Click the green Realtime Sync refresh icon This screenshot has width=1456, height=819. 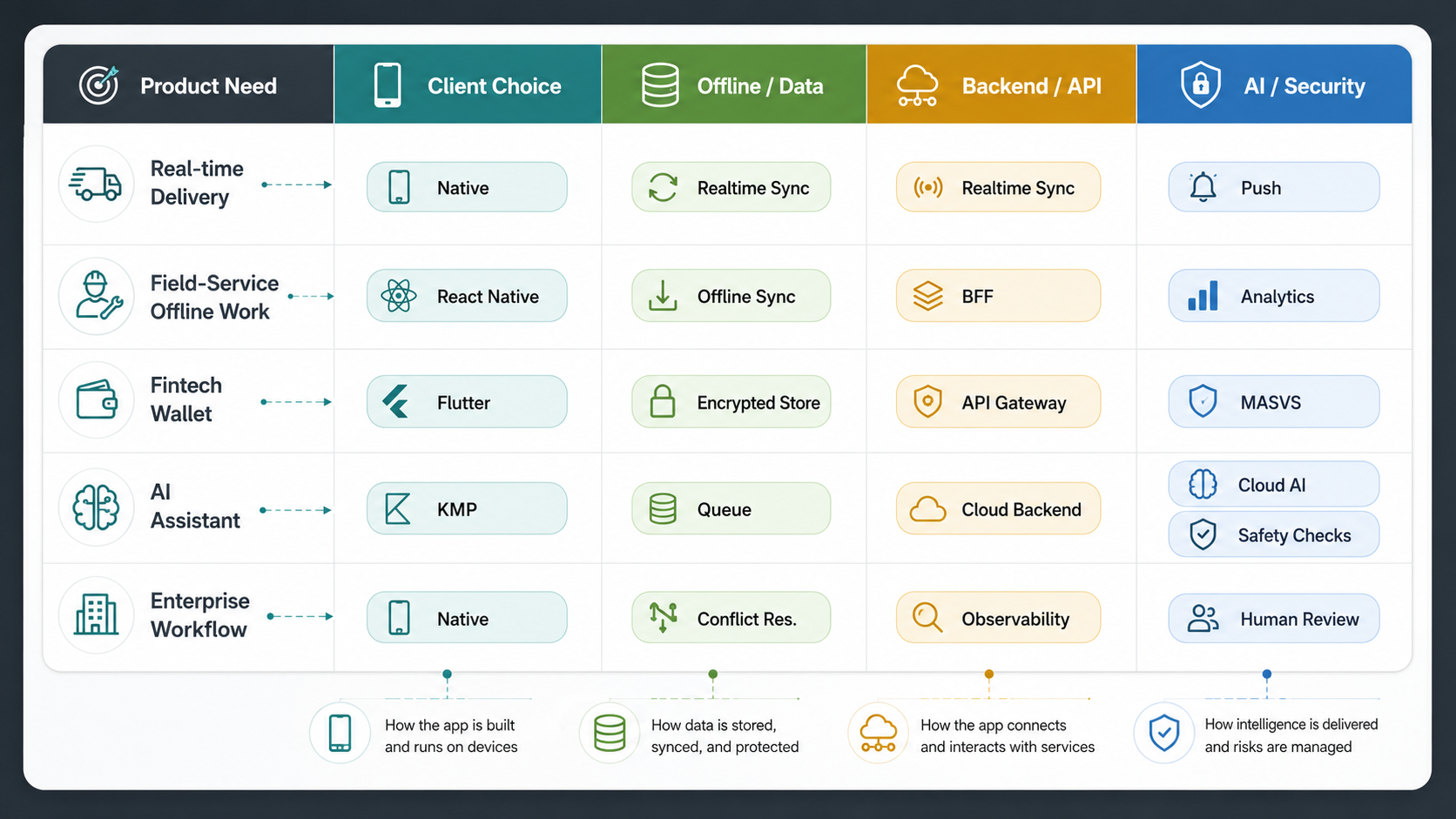click(x=663, y=187)
